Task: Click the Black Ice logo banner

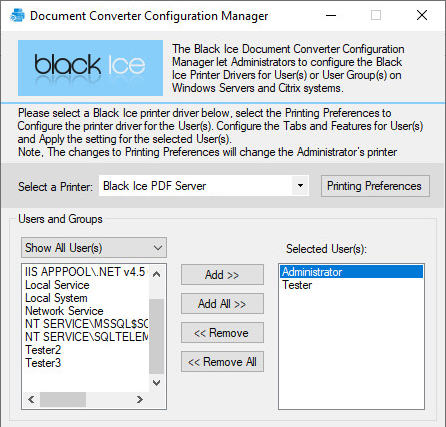Action: coord(90,68)
